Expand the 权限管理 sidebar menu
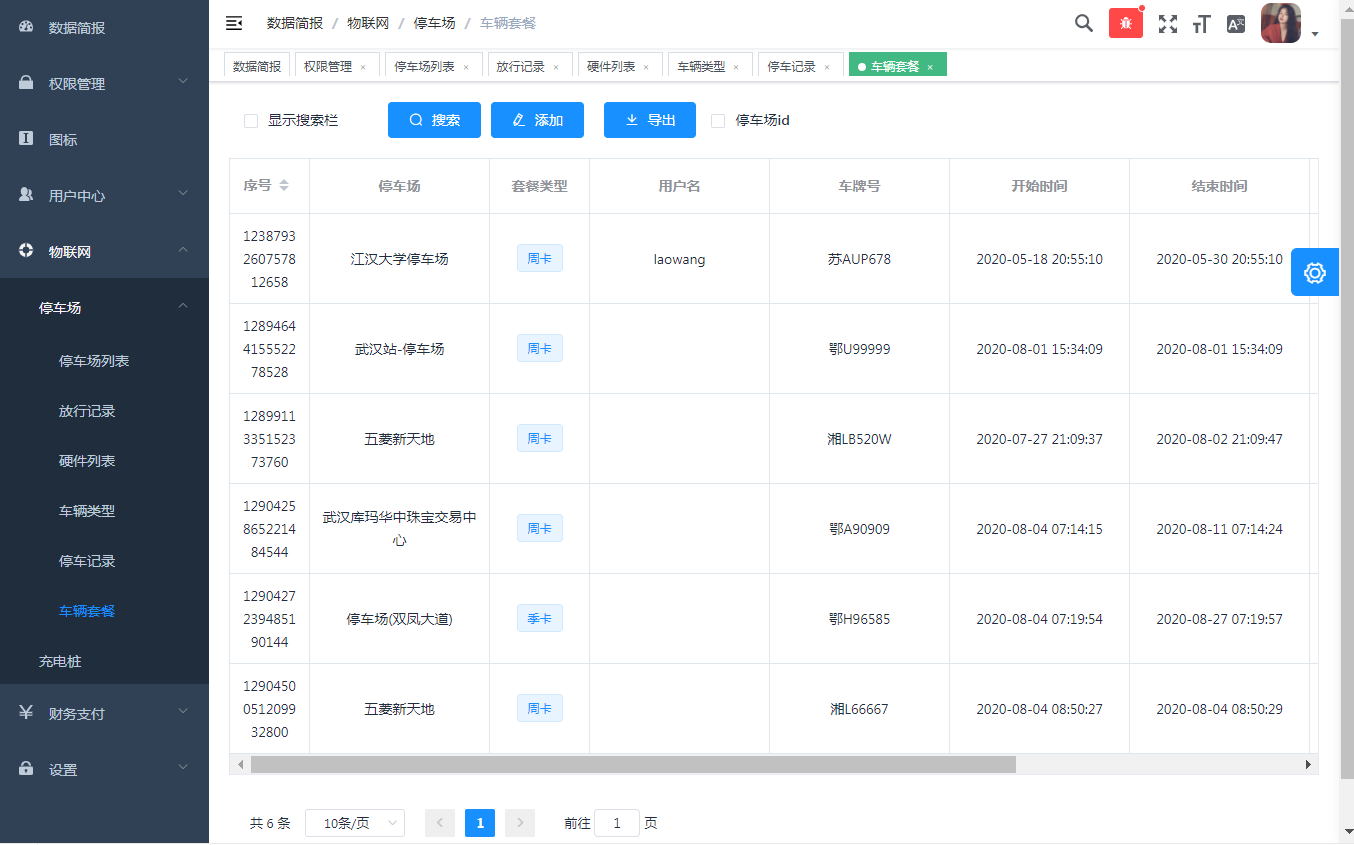 (x=104, y=84)
